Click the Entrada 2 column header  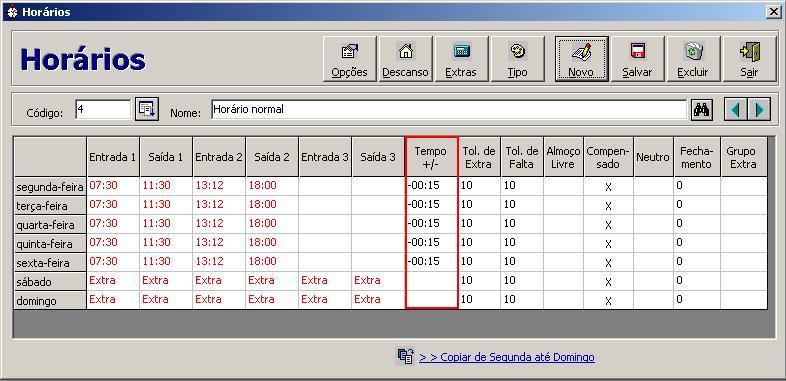(219, 157)
